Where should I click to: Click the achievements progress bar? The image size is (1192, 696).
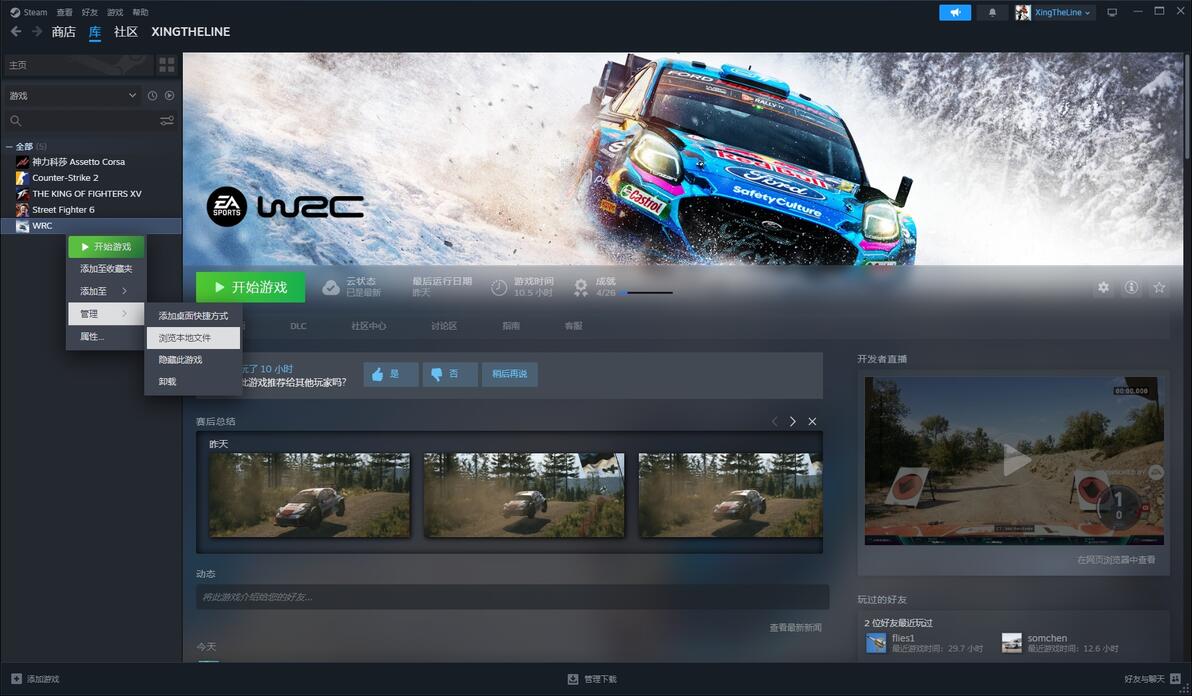point(646,293)
